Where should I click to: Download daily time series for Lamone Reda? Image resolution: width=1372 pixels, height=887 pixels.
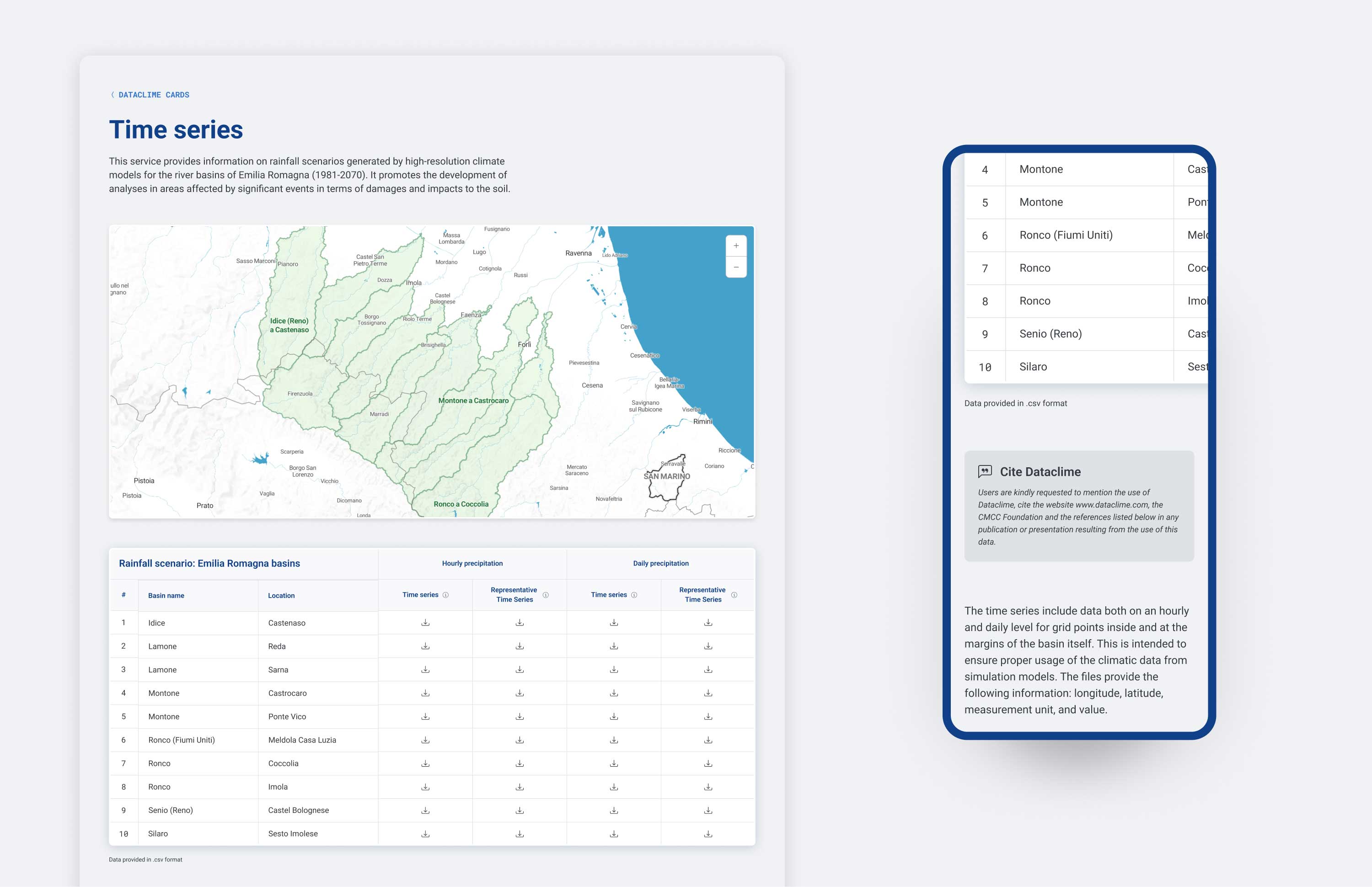point(613,646)
